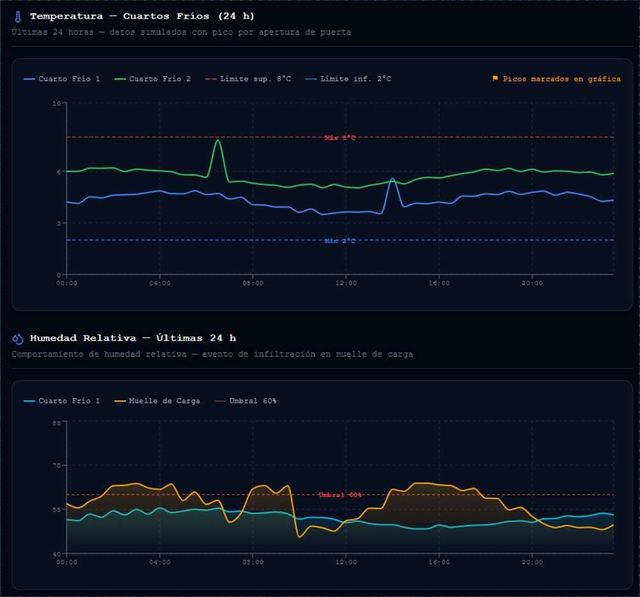
Task: Click the 'Temperatura — Cuartos Fríos (24 h)' heading
Action: 142,16
